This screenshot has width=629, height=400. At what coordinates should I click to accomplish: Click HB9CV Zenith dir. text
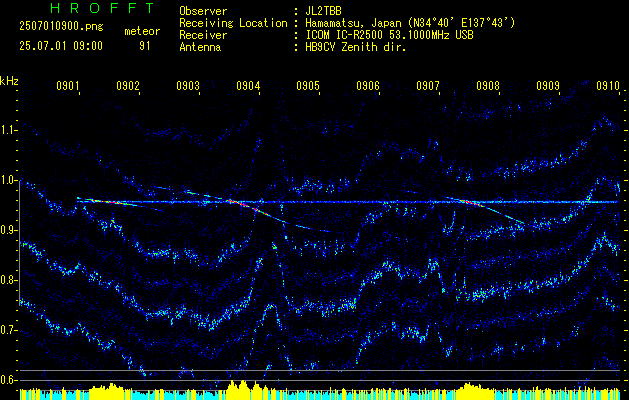[356, 47]
